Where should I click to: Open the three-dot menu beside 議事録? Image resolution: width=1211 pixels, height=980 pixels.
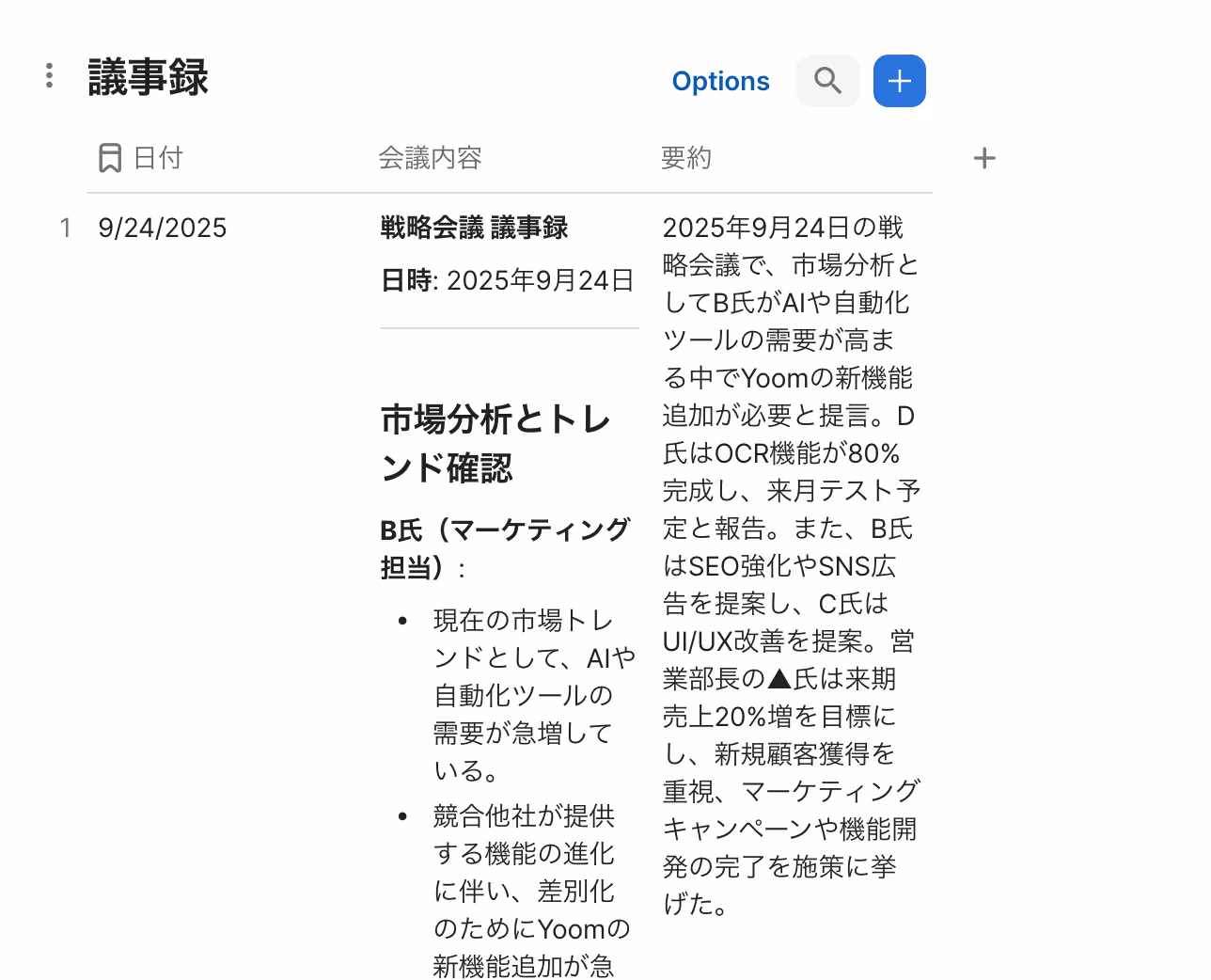click(x=49, y=76)
